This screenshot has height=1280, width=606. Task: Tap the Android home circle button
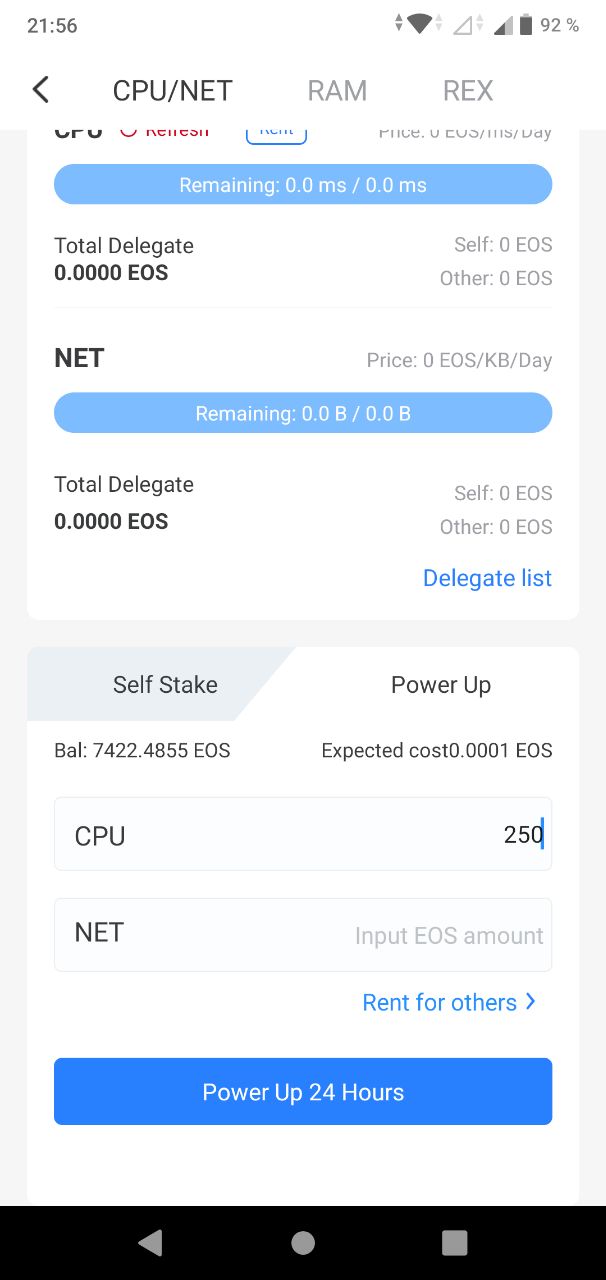coord(303,1242)
